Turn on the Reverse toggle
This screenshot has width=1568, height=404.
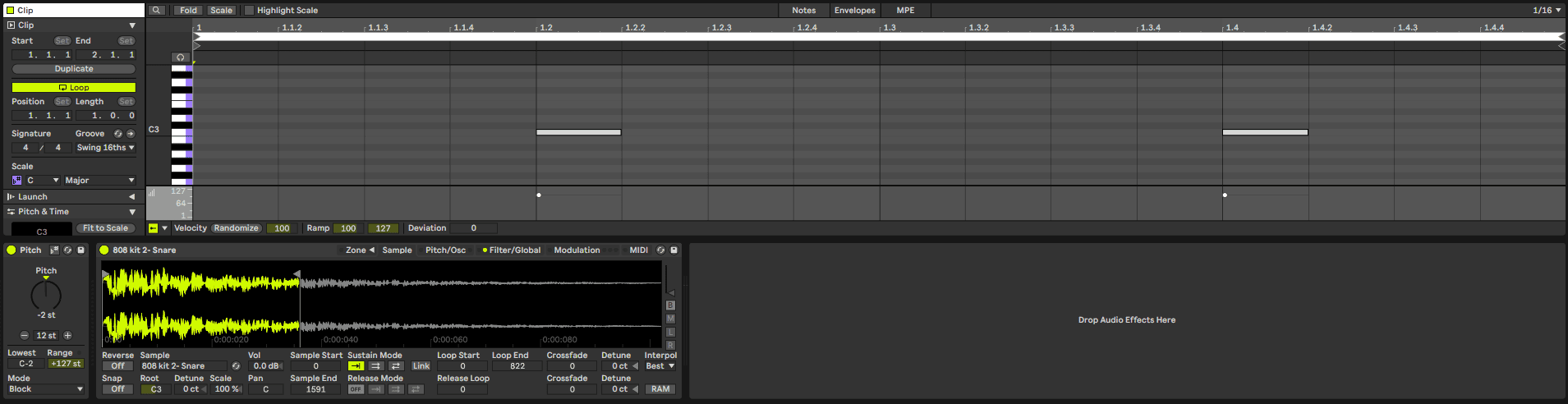coord(117,366)
